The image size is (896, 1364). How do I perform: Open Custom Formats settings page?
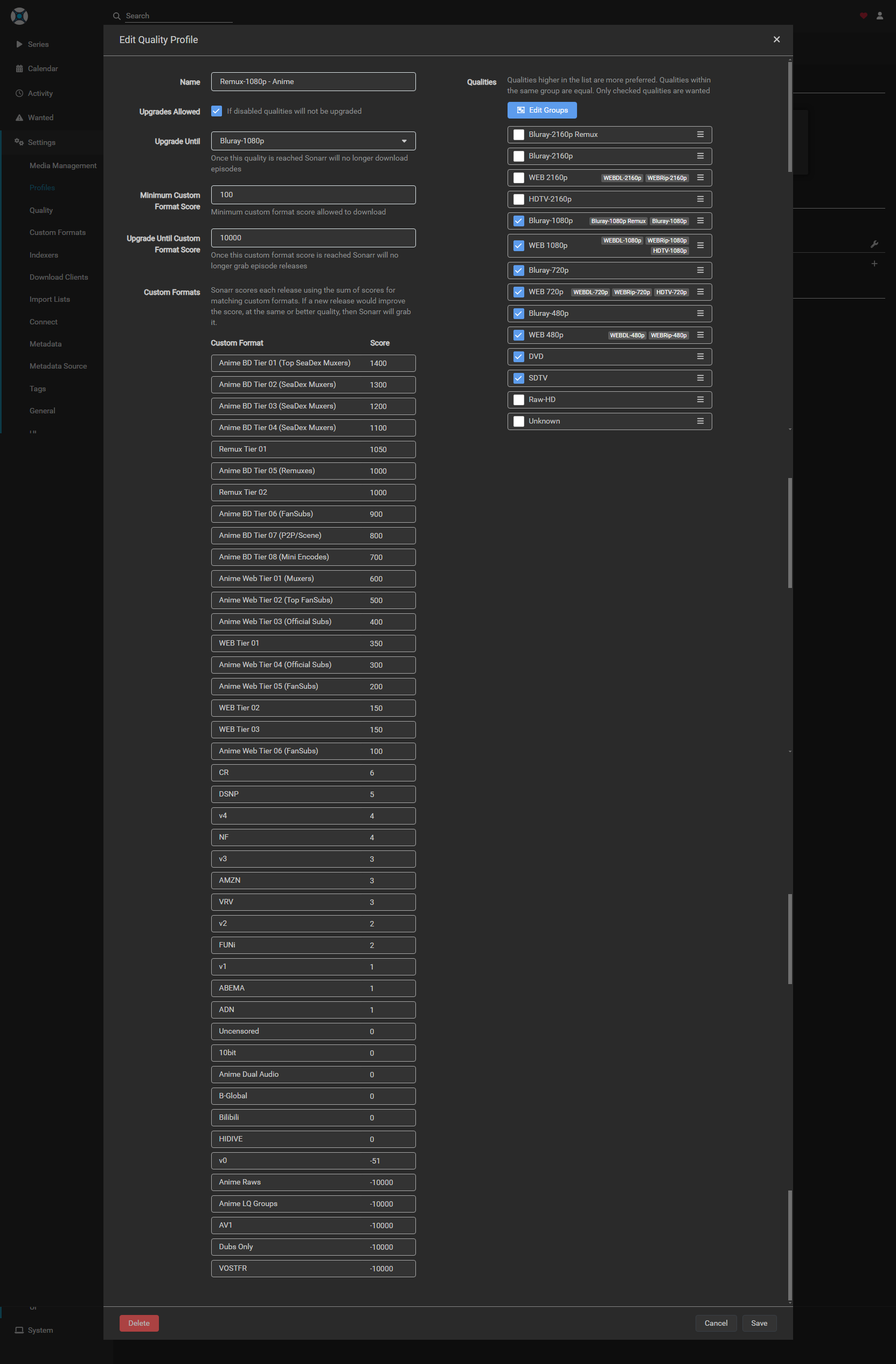point(57,233)
